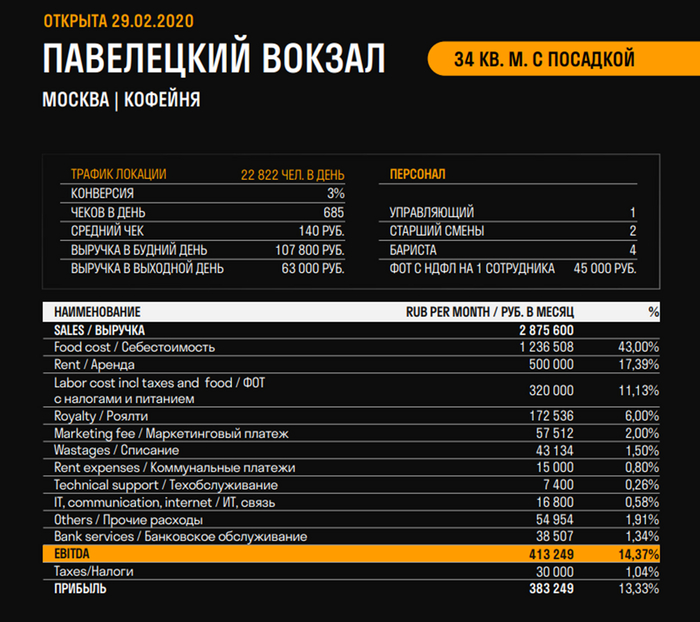This screenshot has height=622, width=700.
Task: Click the Marketing fee row label
Action: pos(171,433)
